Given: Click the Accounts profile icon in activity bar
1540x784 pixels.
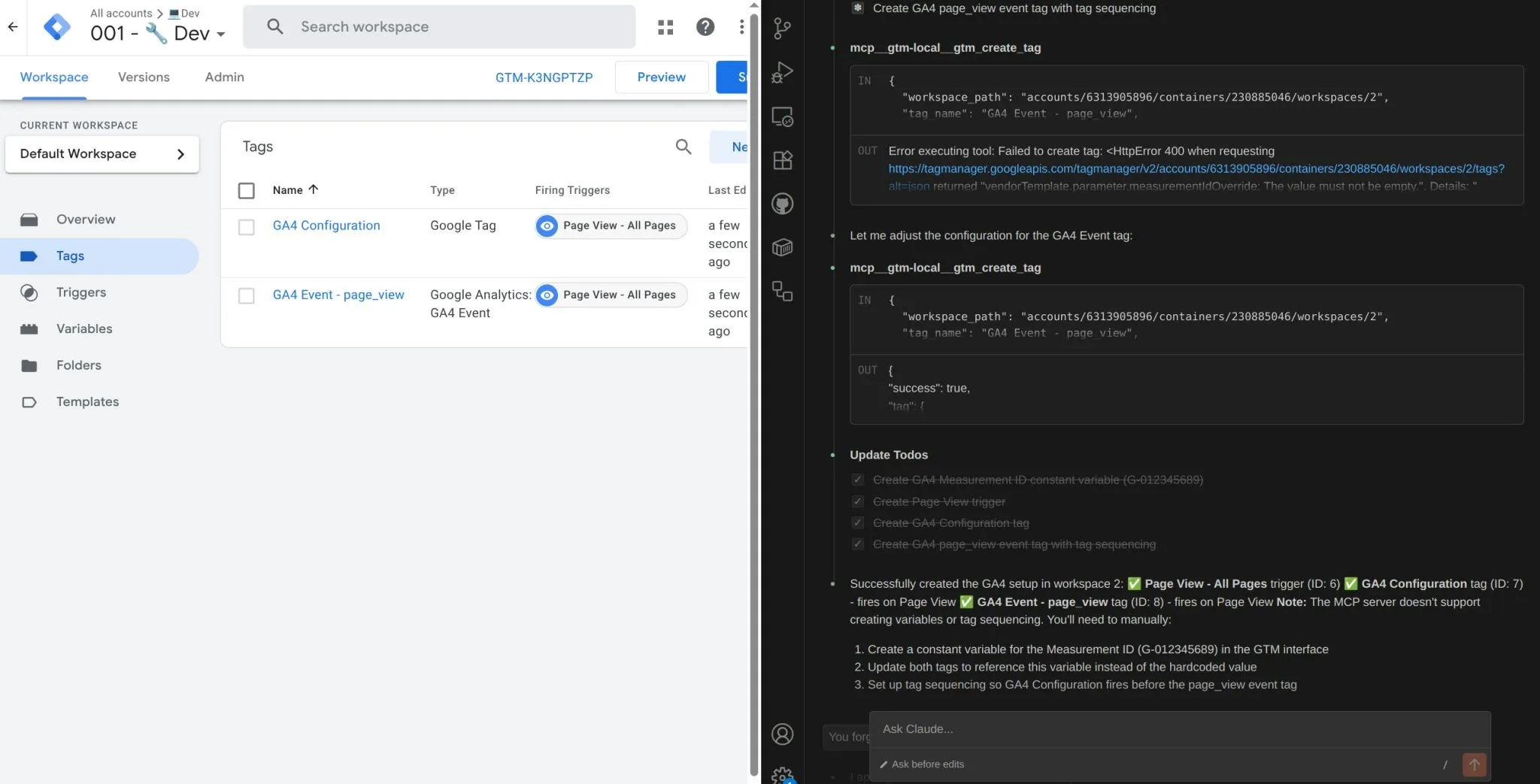Looking at the screenshot, I should 782,734.
